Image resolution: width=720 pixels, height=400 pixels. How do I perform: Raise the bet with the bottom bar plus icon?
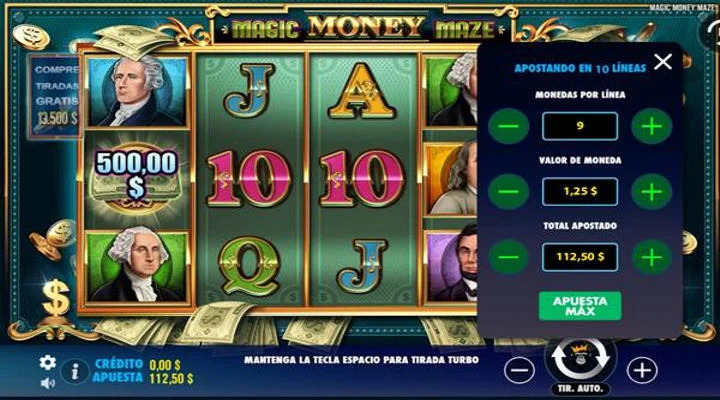pos(641,370)
